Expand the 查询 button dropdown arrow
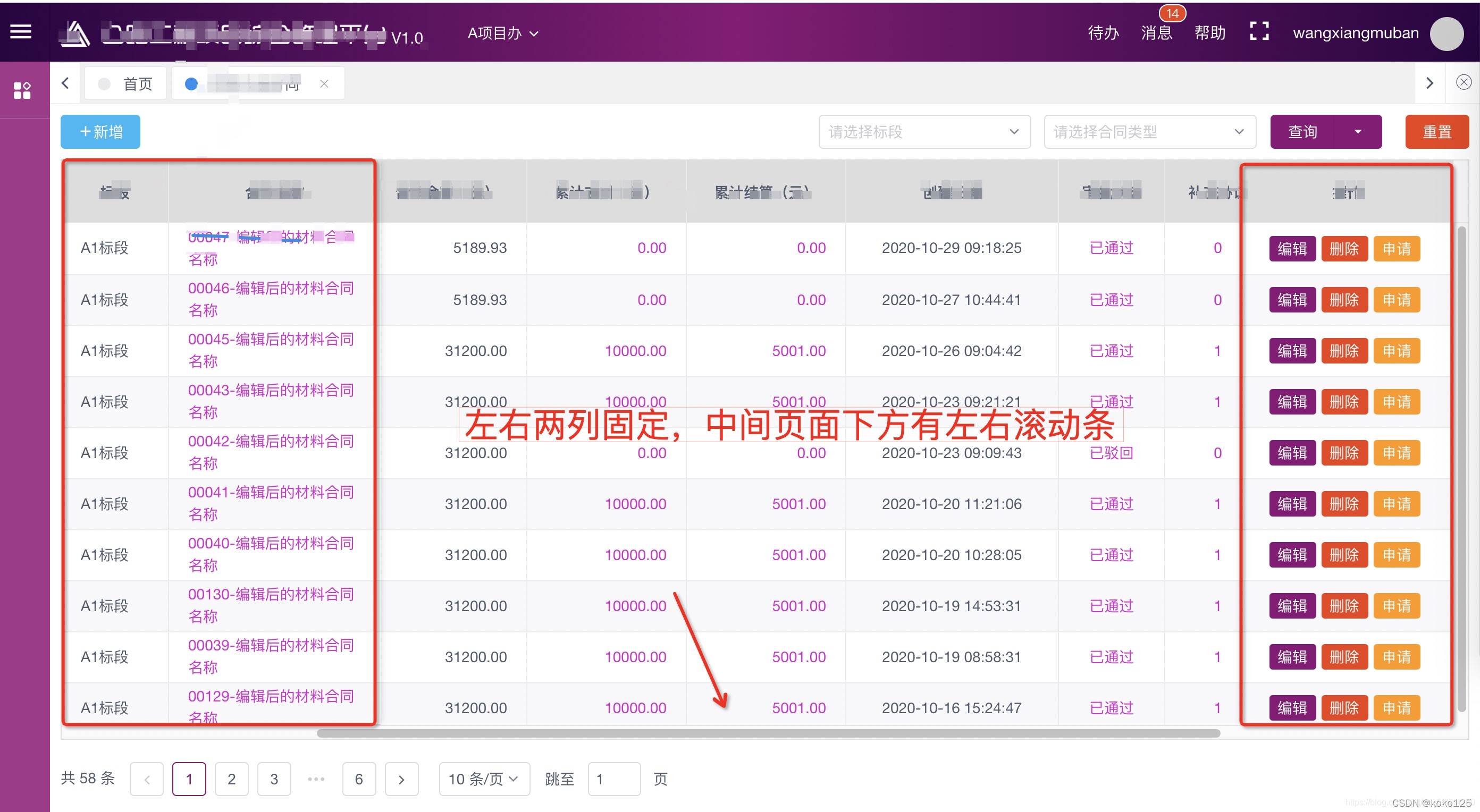1480x812 pixels. tap(1358, 132)
